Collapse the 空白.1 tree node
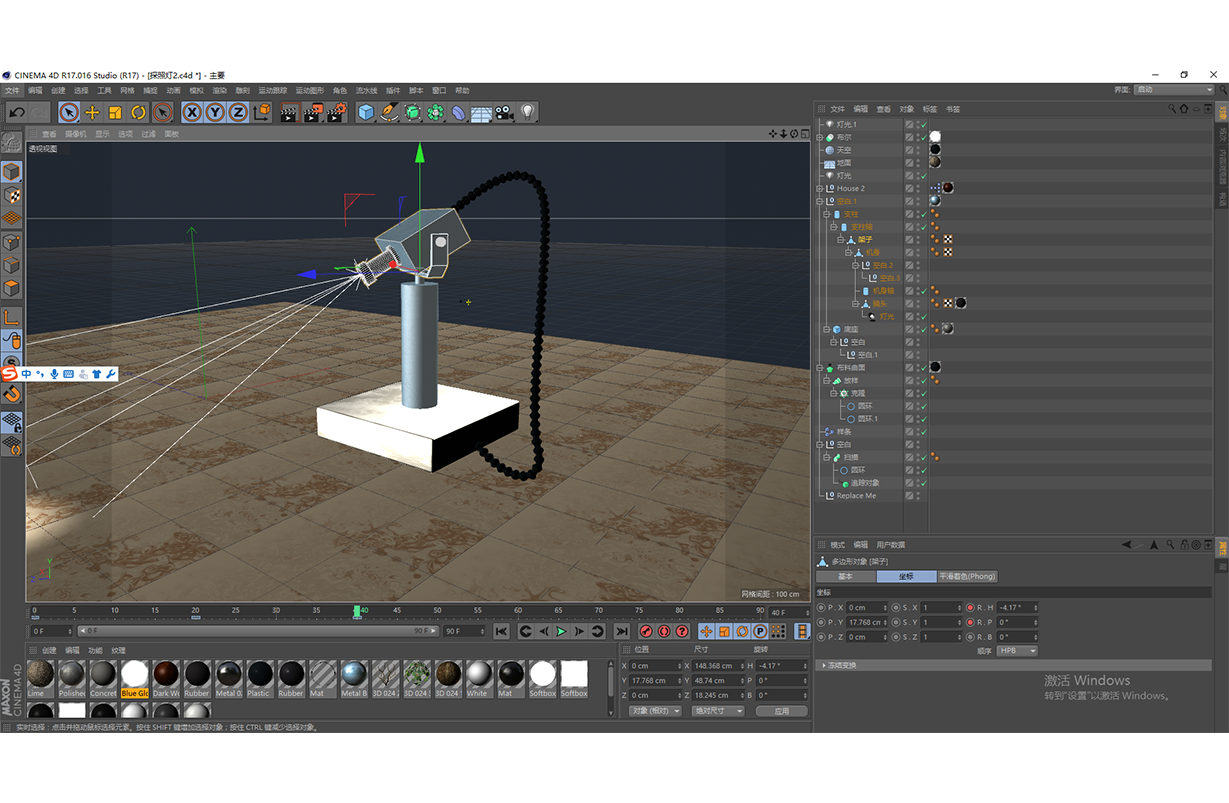This screenshot has height=803, width=1229. pyautogui.click(x=819, y=201)
